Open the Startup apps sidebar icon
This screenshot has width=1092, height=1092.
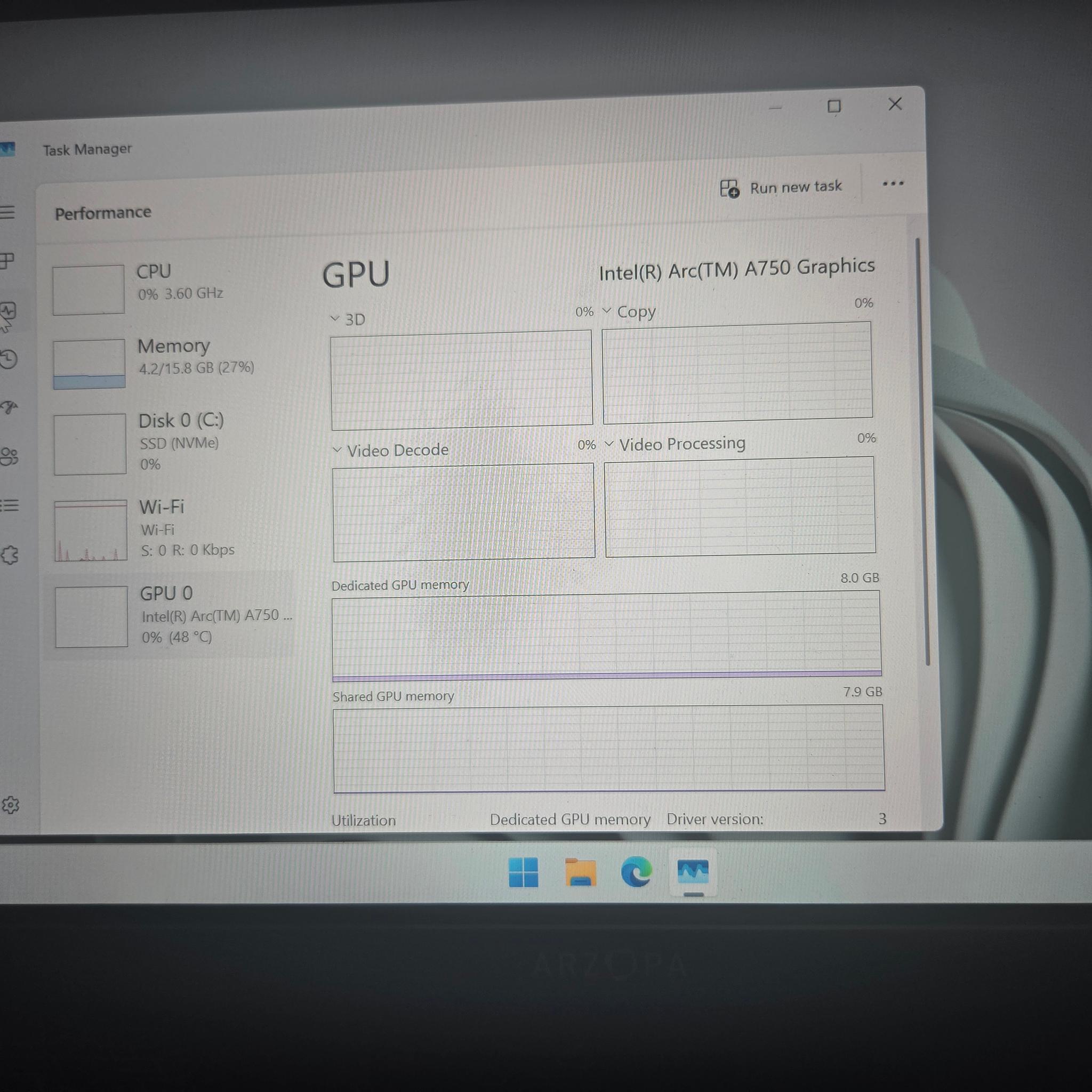[9, 407]
